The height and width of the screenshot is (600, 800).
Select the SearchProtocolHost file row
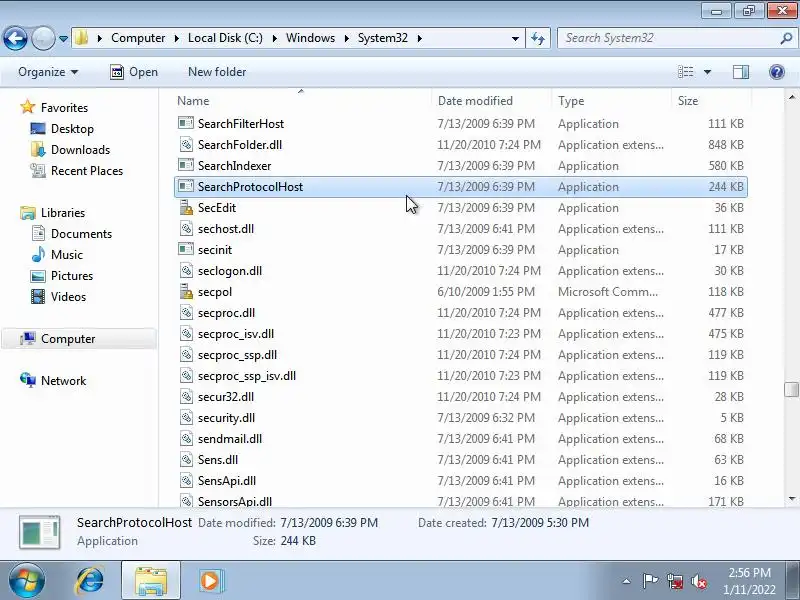[x=461, y=187]
